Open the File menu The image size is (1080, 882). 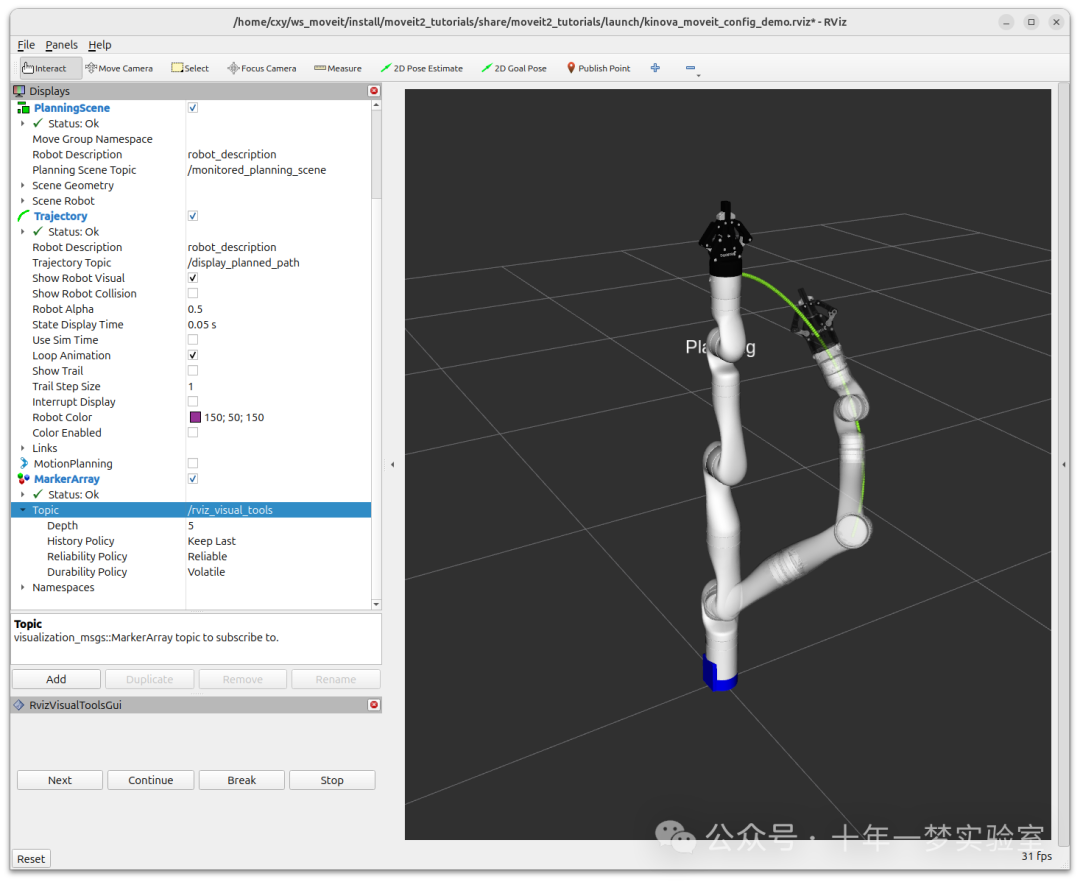click(x=26, y=45)
